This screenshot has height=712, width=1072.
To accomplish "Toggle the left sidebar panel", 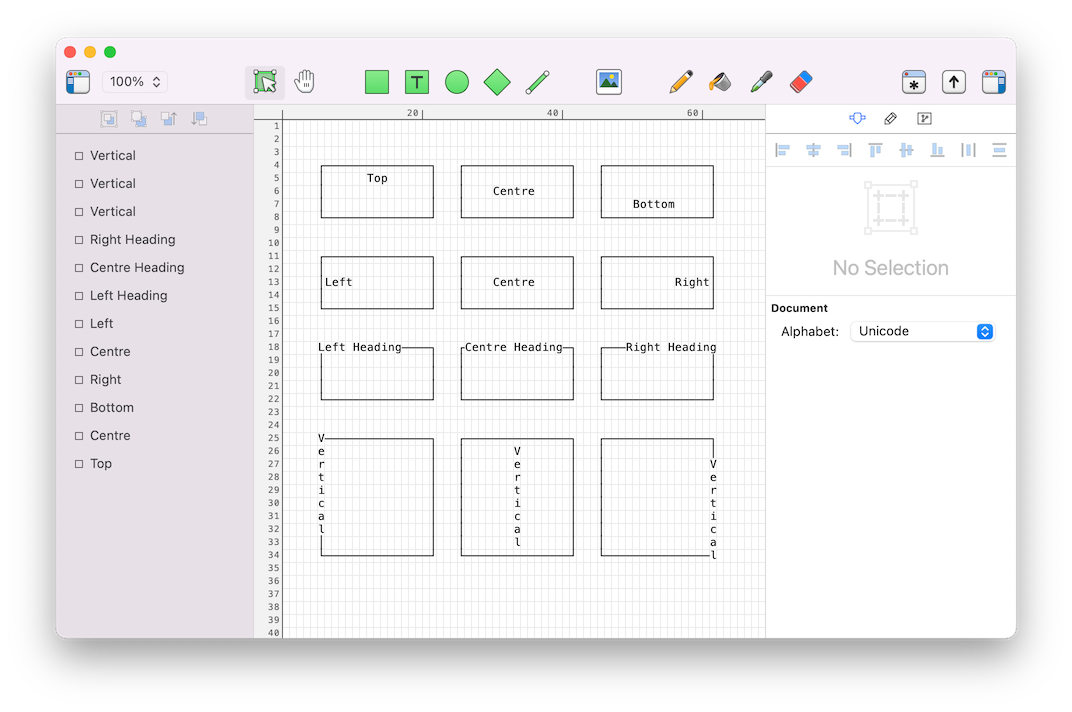I will tap(78, 82).
